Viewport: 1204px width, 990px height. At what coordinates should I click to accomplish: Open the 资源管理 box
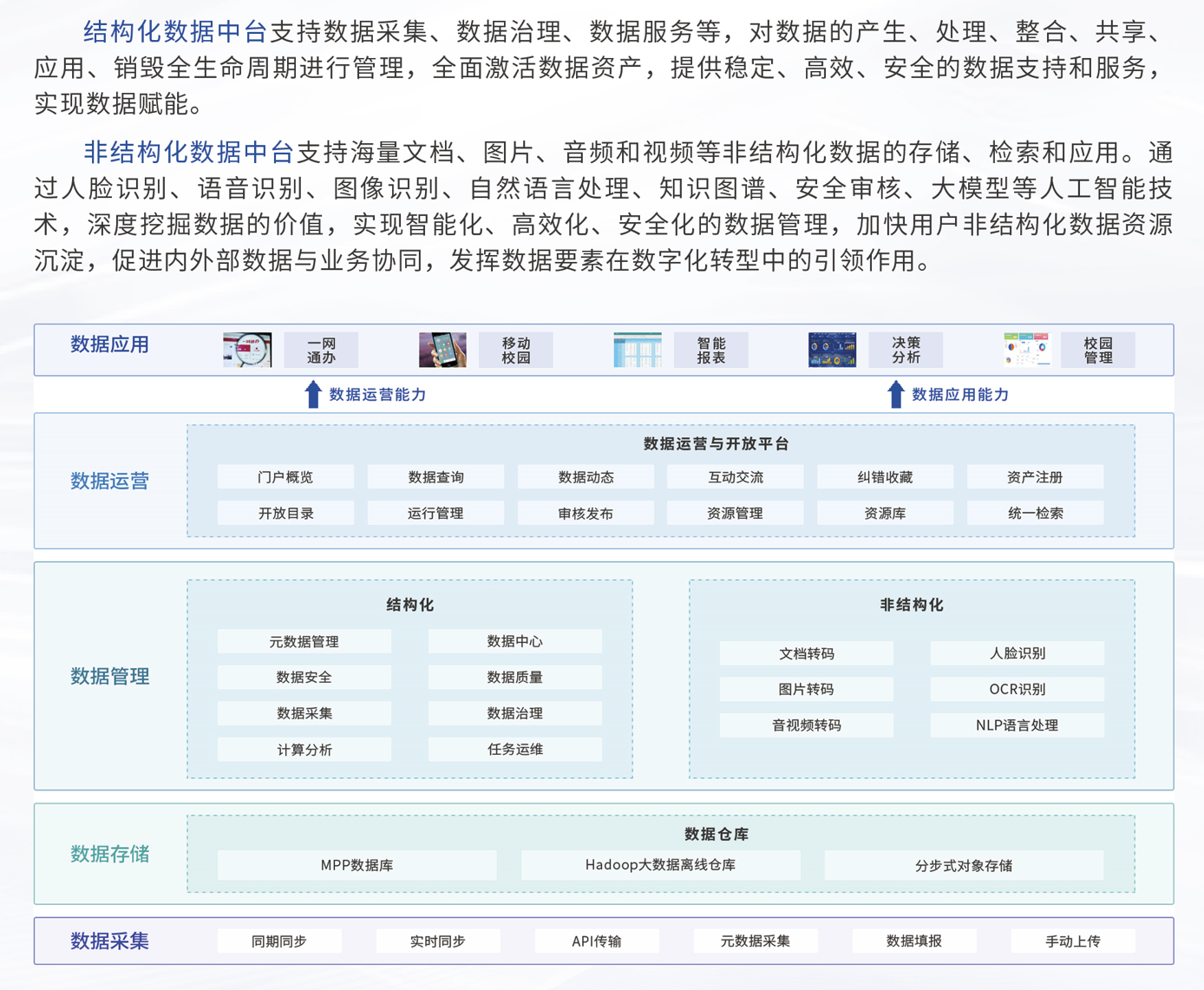pos(735,513)
